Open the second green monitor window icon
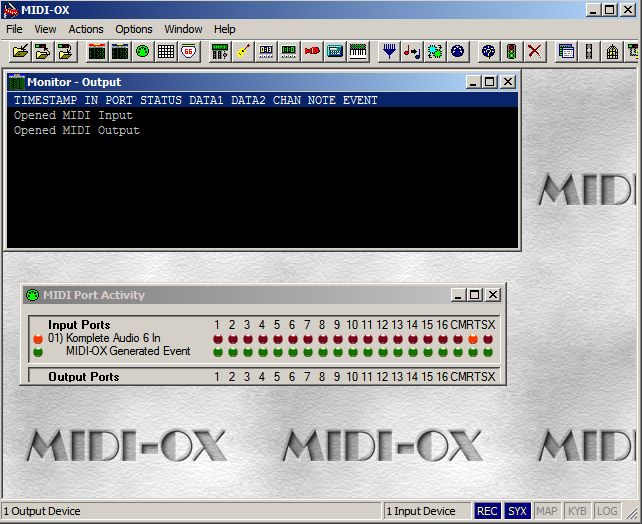The image size is (642, 524). coord(120,52)
